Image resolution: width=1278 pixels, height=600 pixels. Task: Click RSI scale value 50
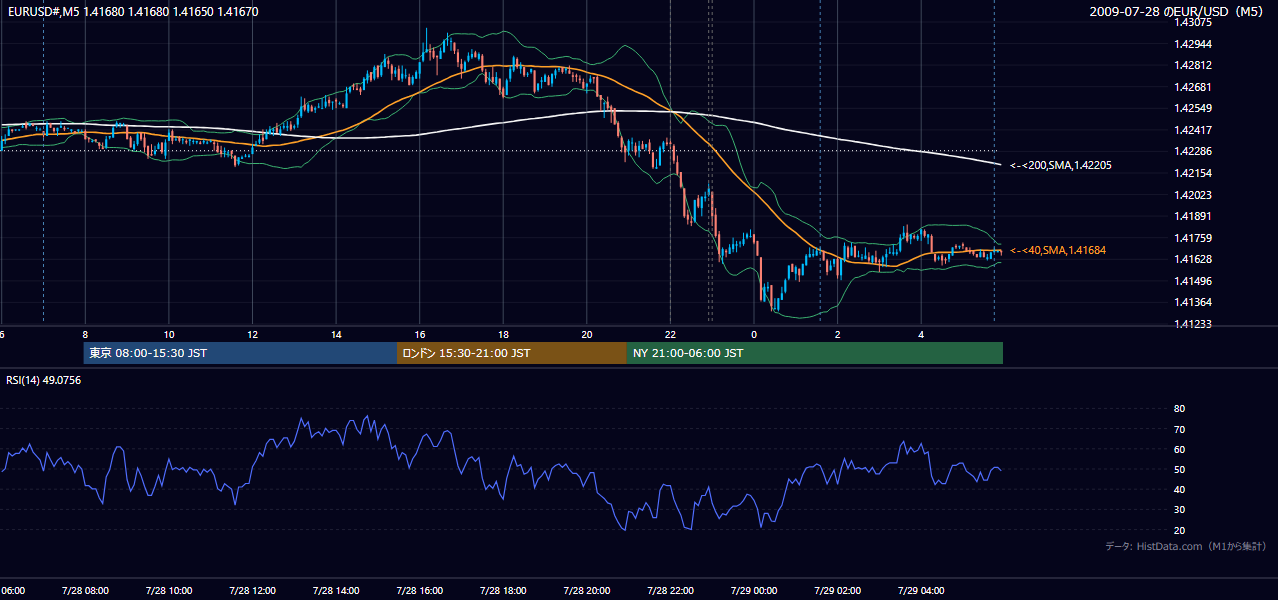click(x=1179, y=469)
